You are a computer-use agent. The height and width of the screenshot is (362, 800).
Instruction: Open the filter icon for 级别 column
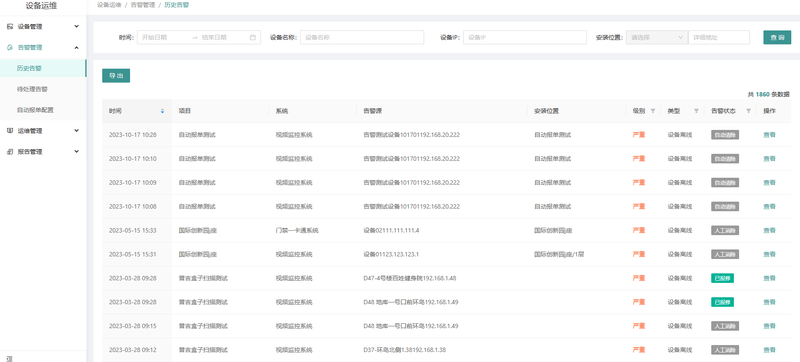click(653, 111)
